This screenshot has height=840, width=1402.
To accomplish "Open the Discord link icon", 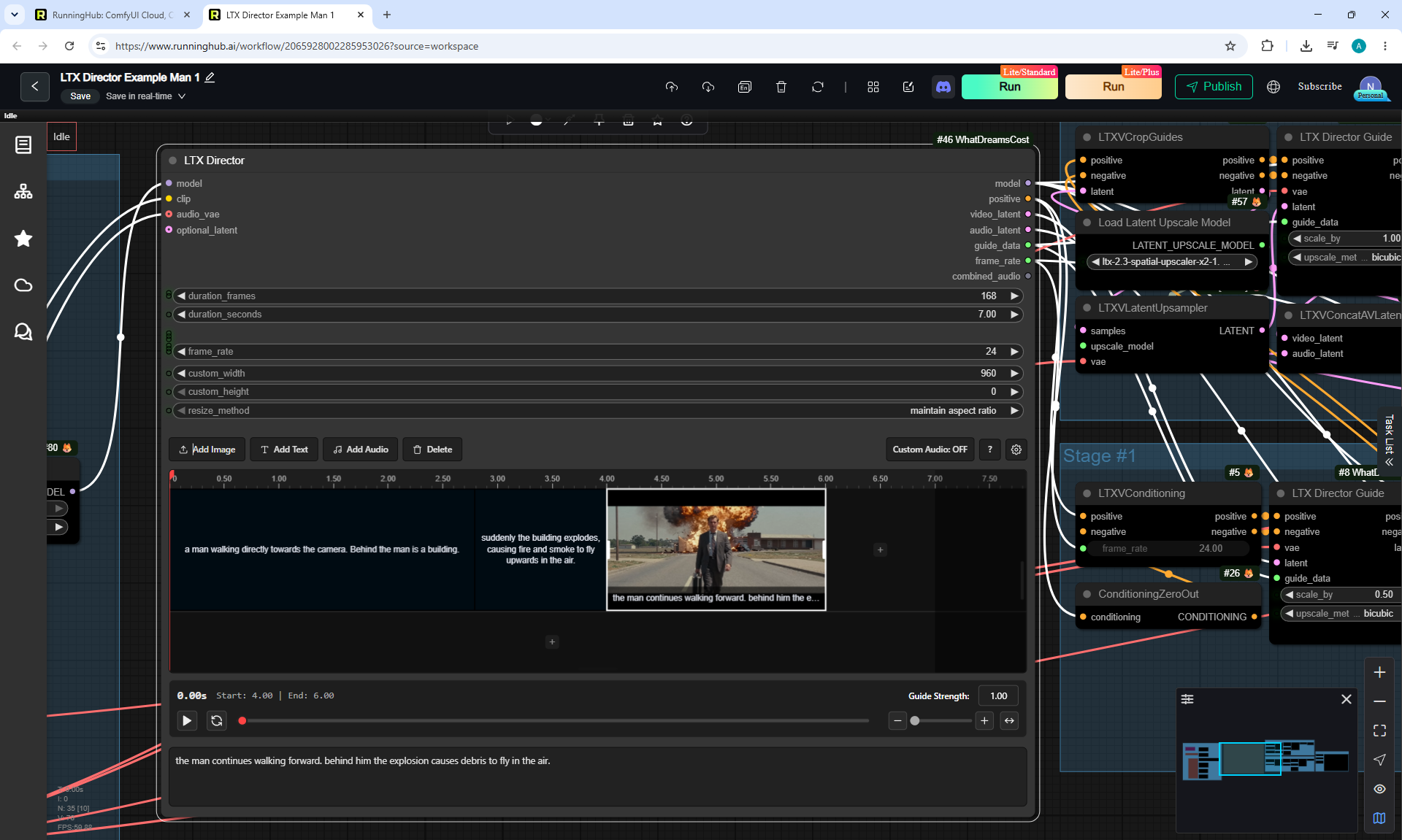I will (943, 87).
